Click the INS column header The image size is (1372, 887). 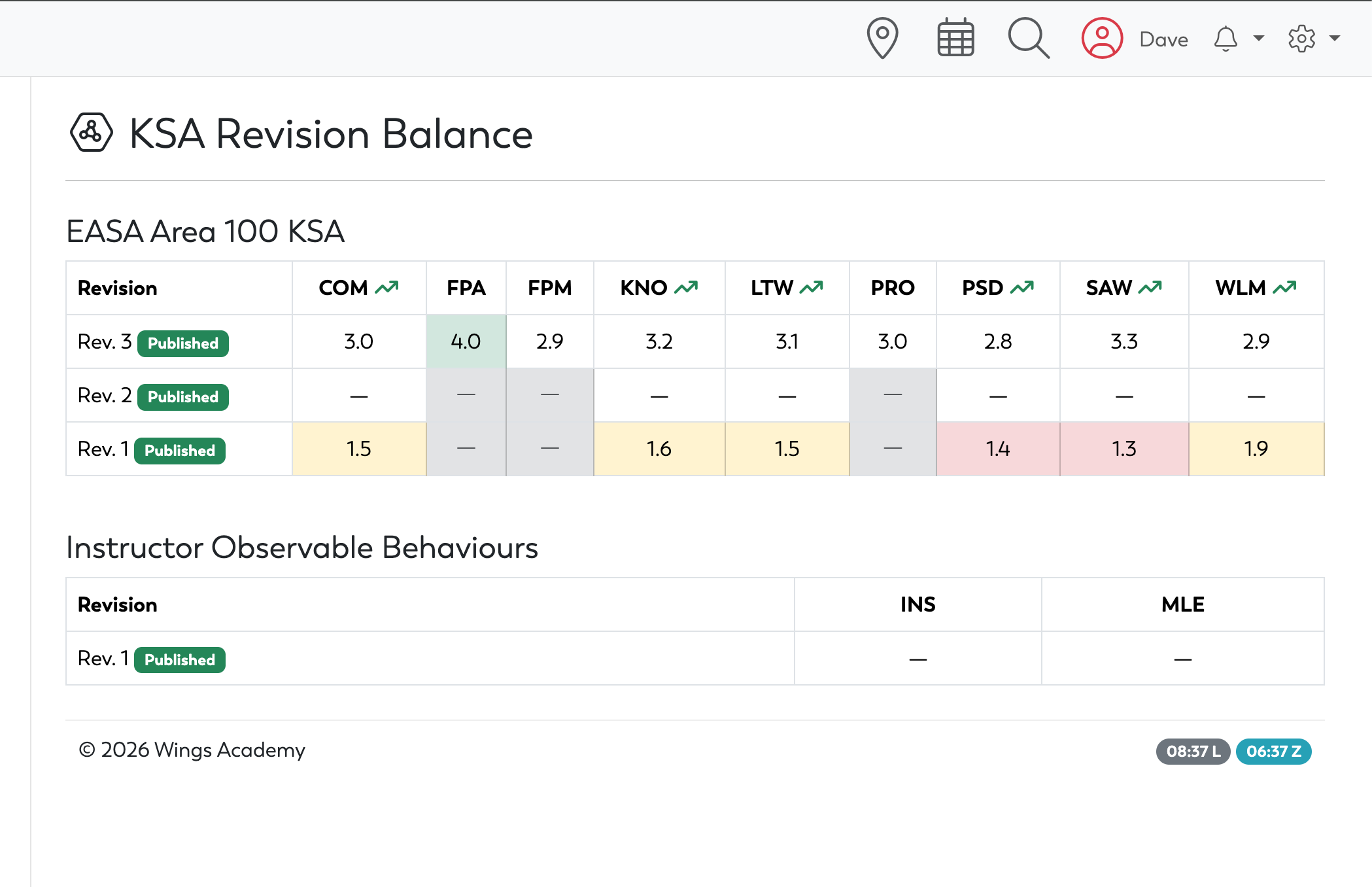(918, 604)
